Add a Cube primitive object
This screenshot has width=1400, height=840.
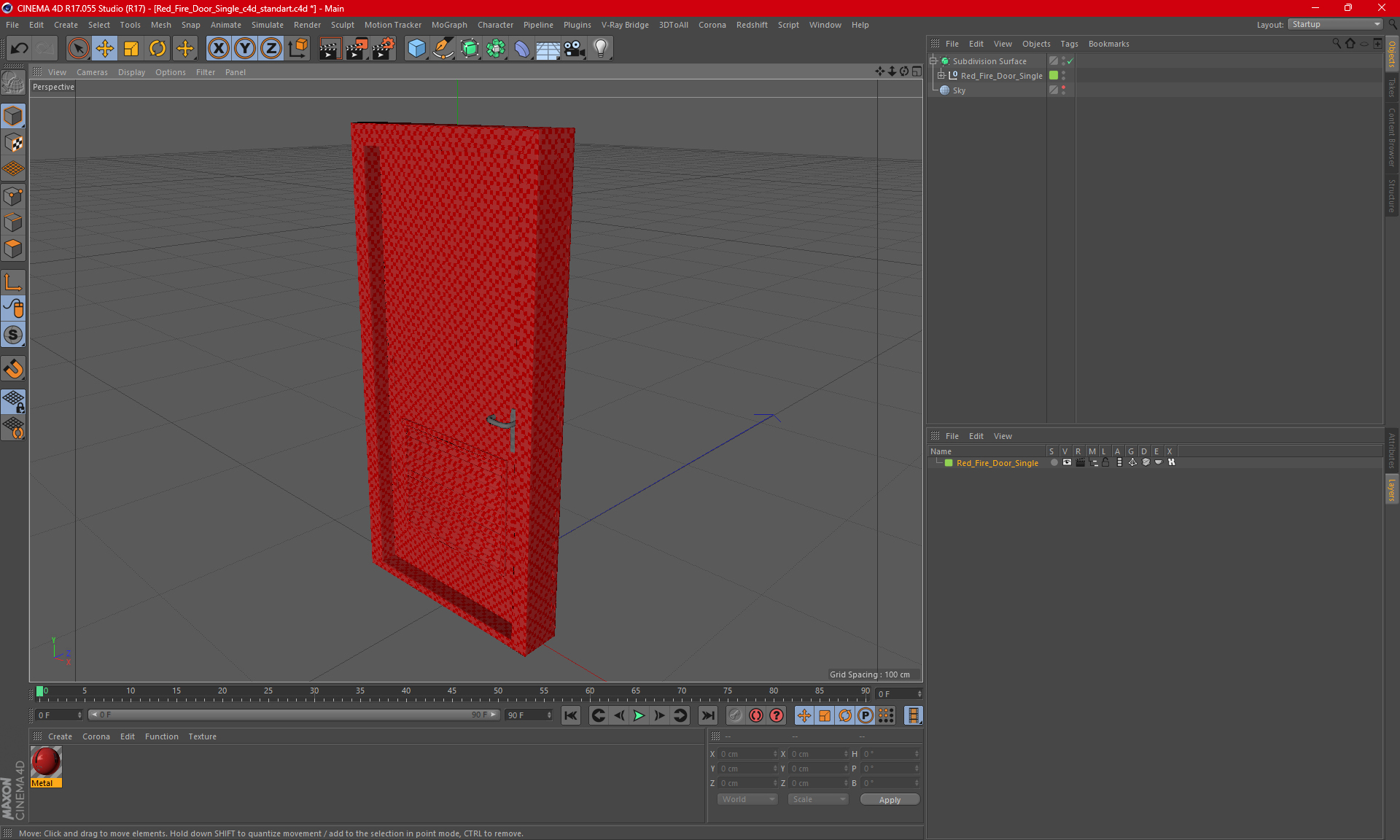click(x=416, y=49)
